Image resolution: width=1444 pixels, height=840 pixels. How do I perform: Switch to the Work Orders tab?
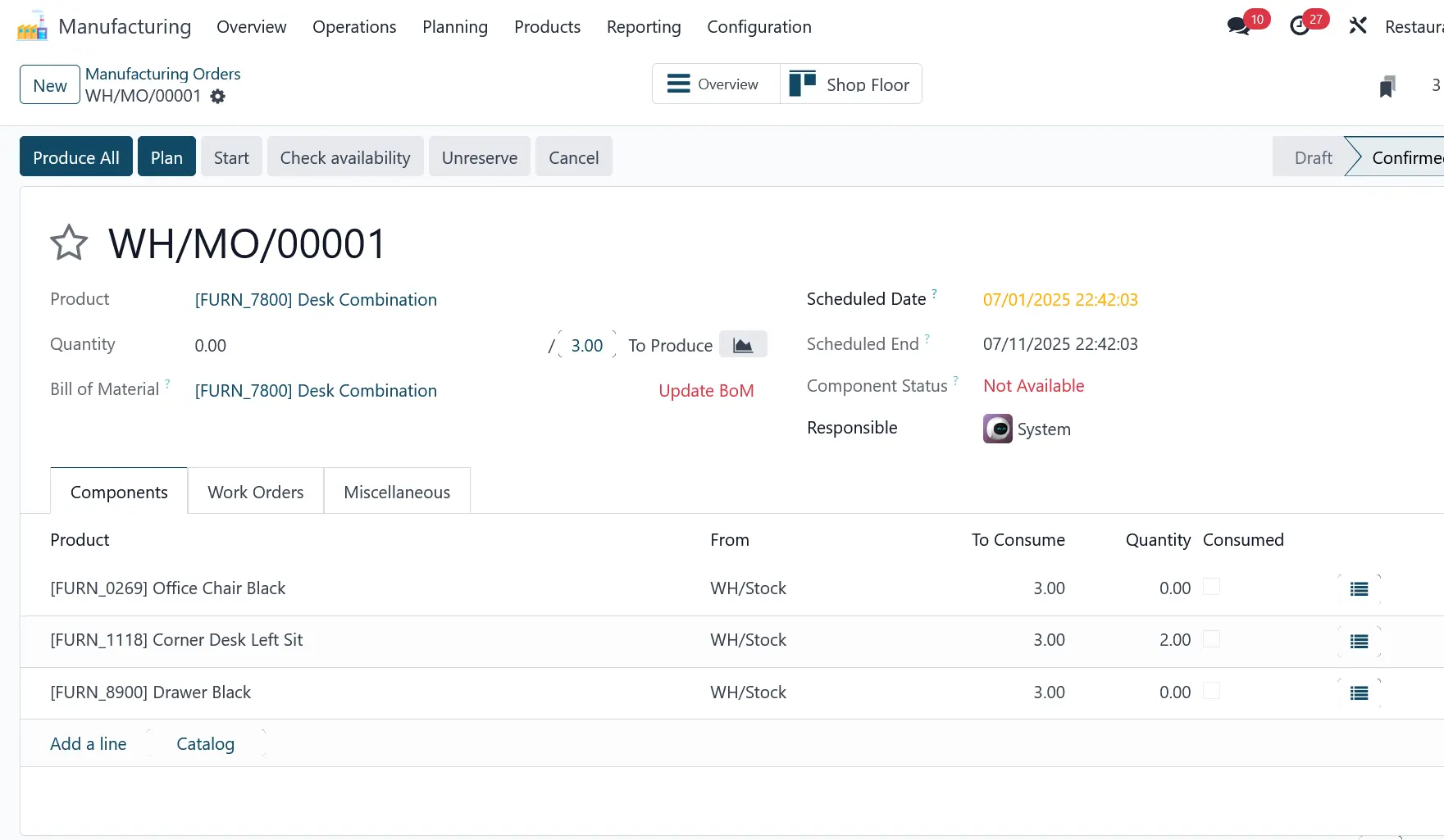coord(256,492)
